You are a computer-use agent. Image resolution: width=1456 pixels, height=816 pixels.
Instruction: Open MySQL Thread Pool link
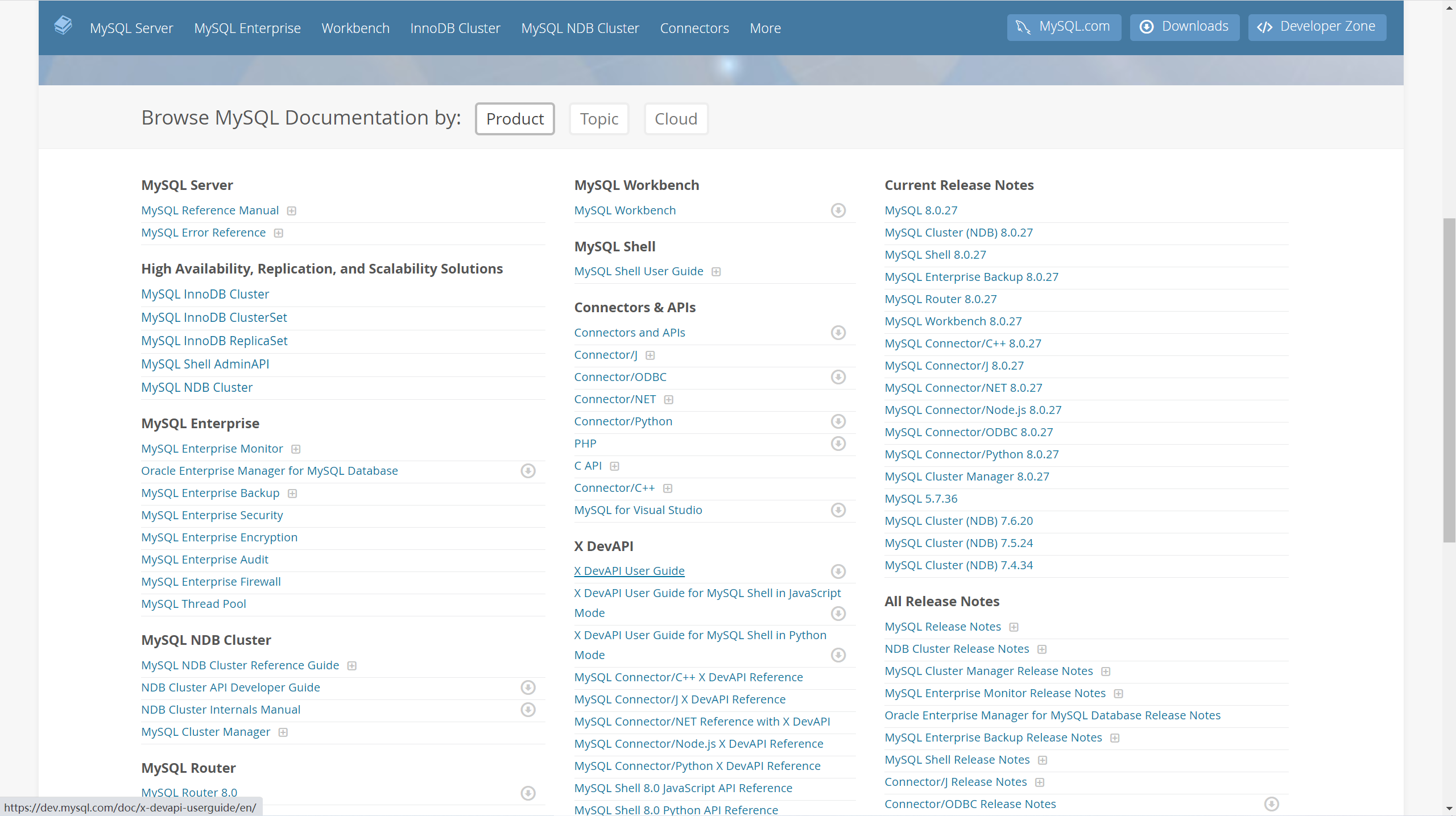tap(193, 604)
